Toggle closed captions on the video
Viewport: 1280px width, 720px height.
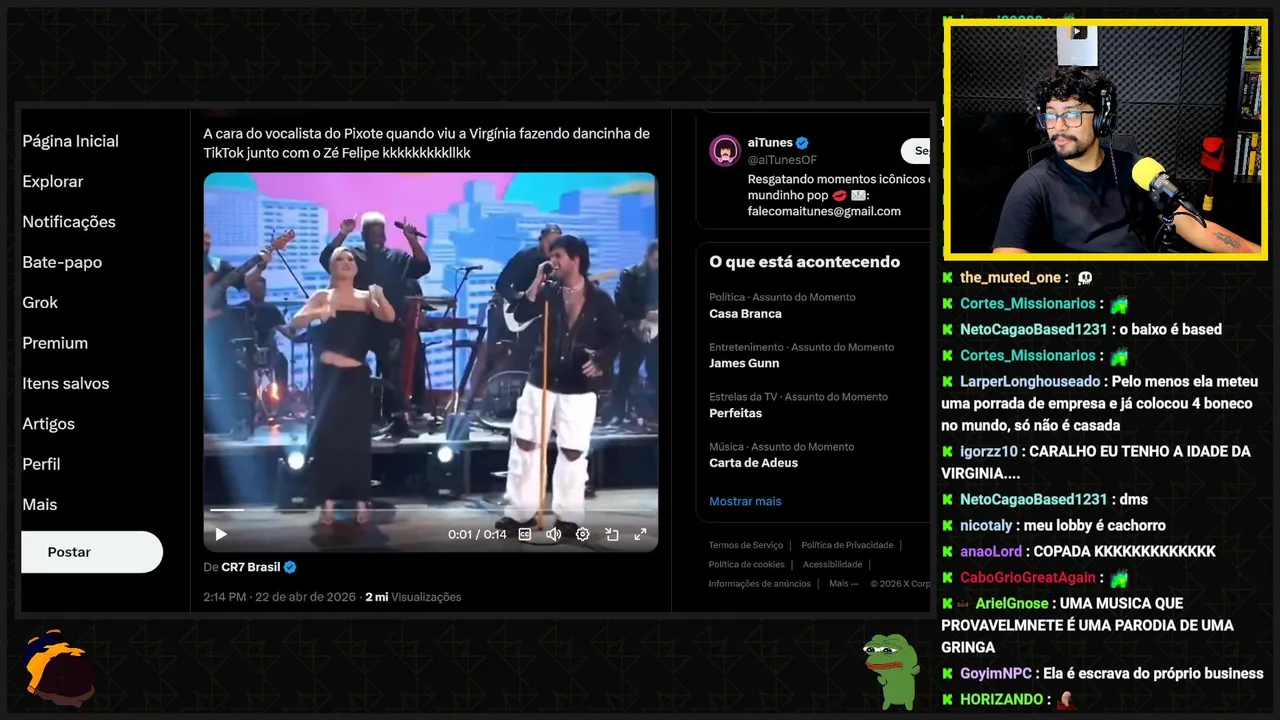[x=525, y=534]
